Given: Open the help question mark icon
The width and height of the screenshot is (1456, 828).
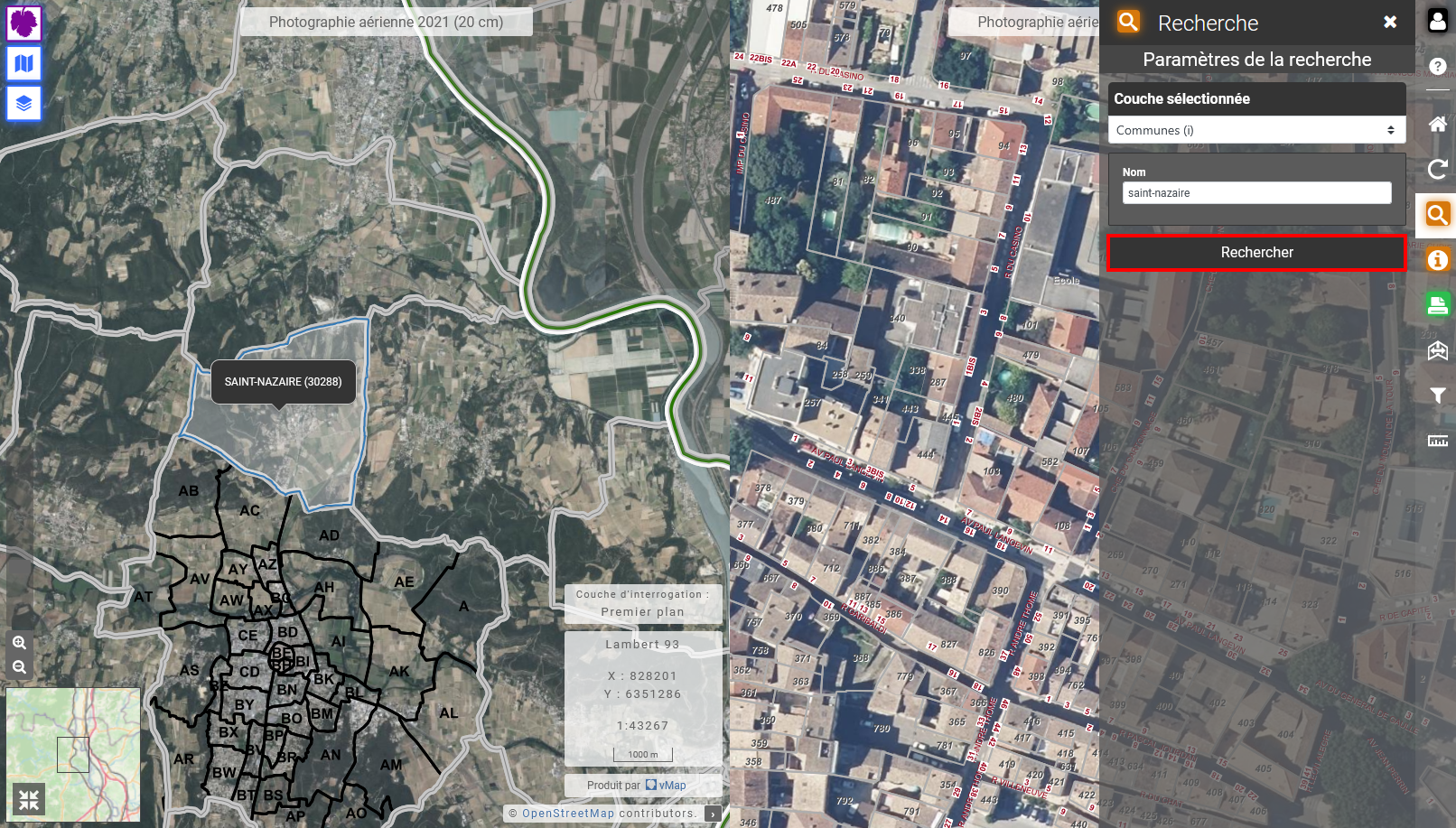Looking at the screenshot, I should 1437,67.
